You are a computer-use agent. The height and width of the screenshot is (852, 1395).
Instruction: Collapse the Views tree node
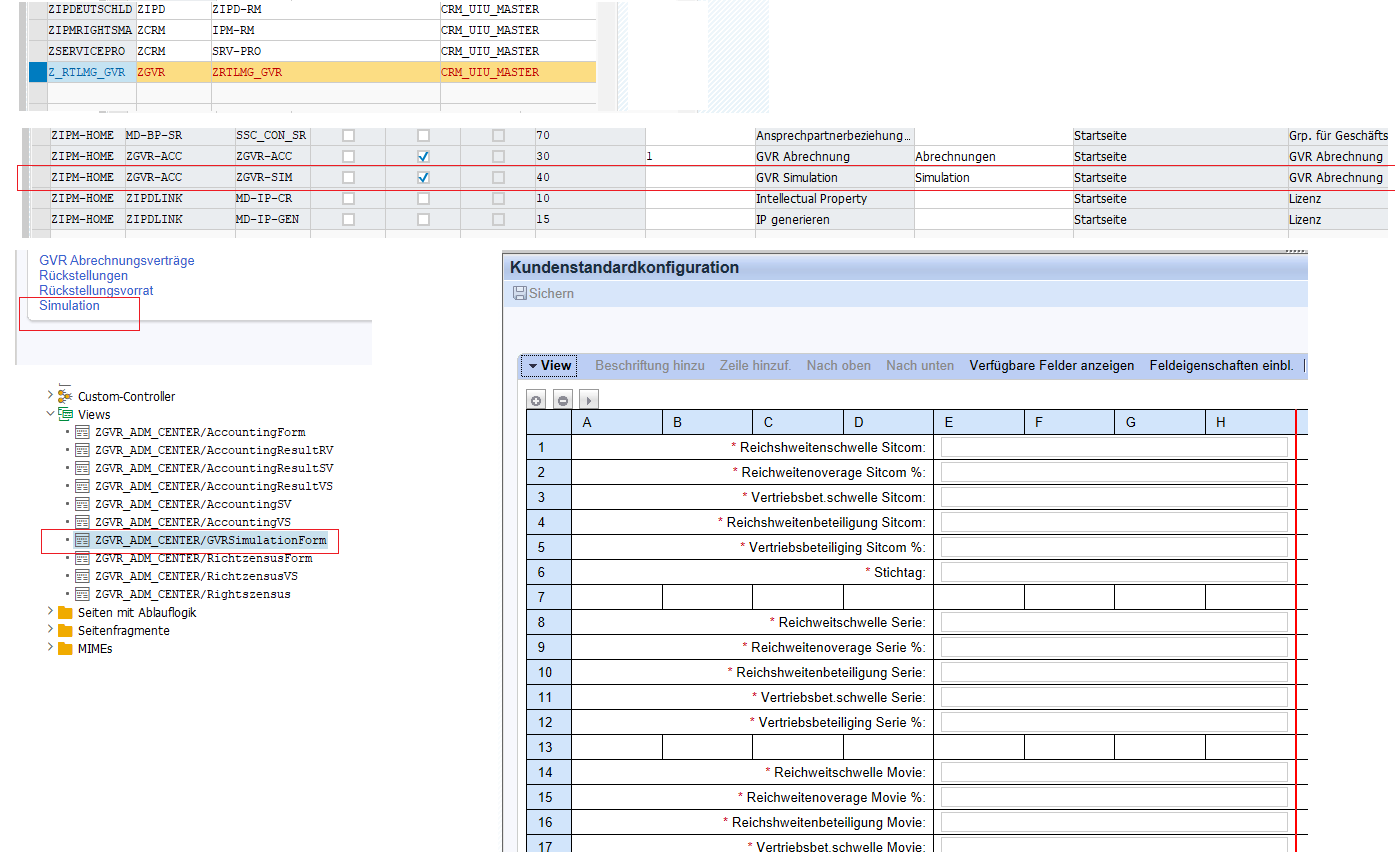[x=51, y=414]
